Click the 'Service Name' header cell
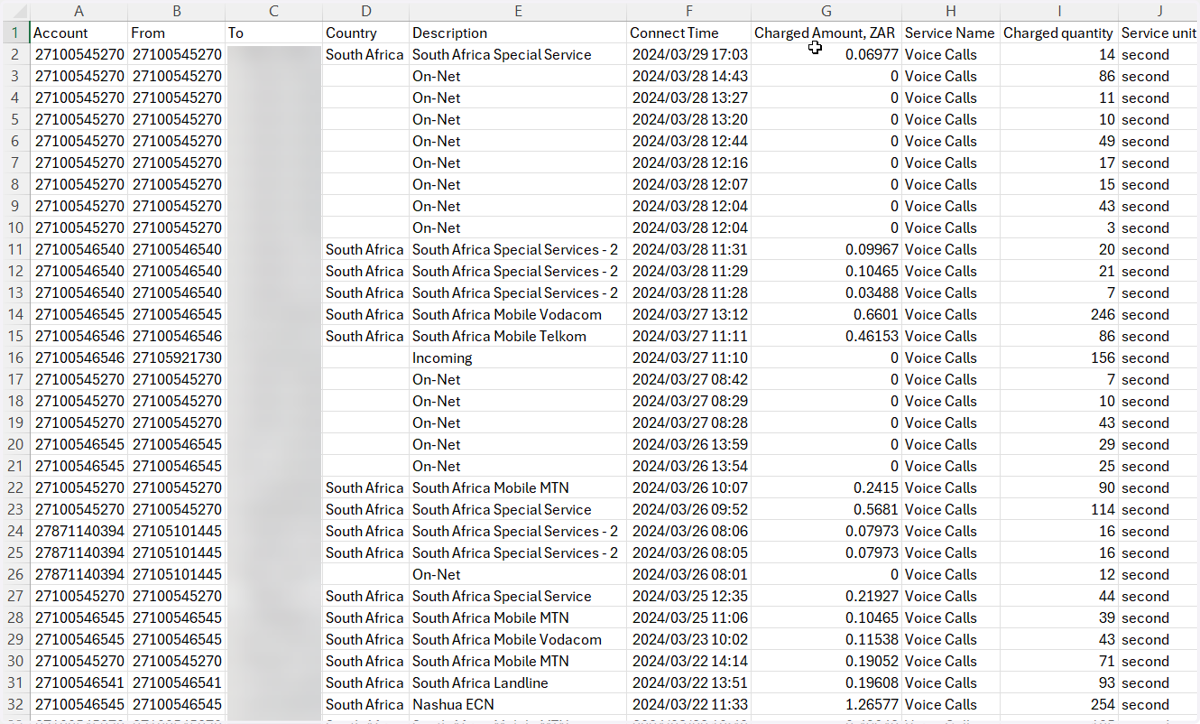The height and width of the screenshot is (724, 1200). [x=950, y=32]
